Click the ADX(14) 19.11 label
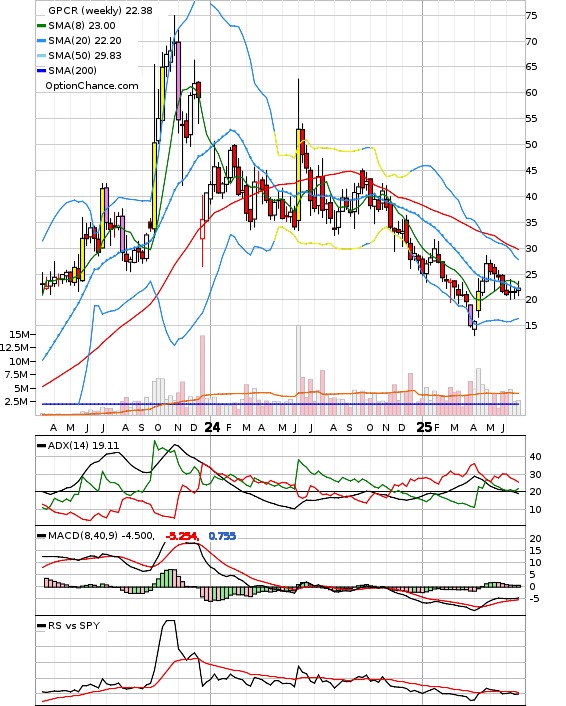Image resolution: width=566 pixels, height=706 pixels. pyautogui.click(x=83, y=446)
